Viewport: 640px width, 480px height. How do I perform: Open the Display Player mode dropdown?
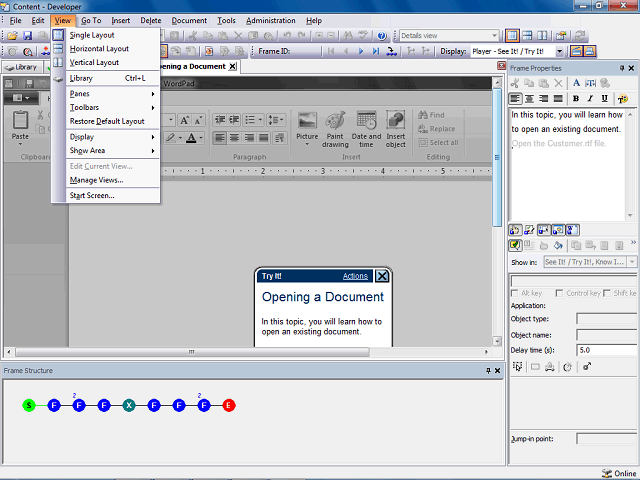[x=560, y=51]
